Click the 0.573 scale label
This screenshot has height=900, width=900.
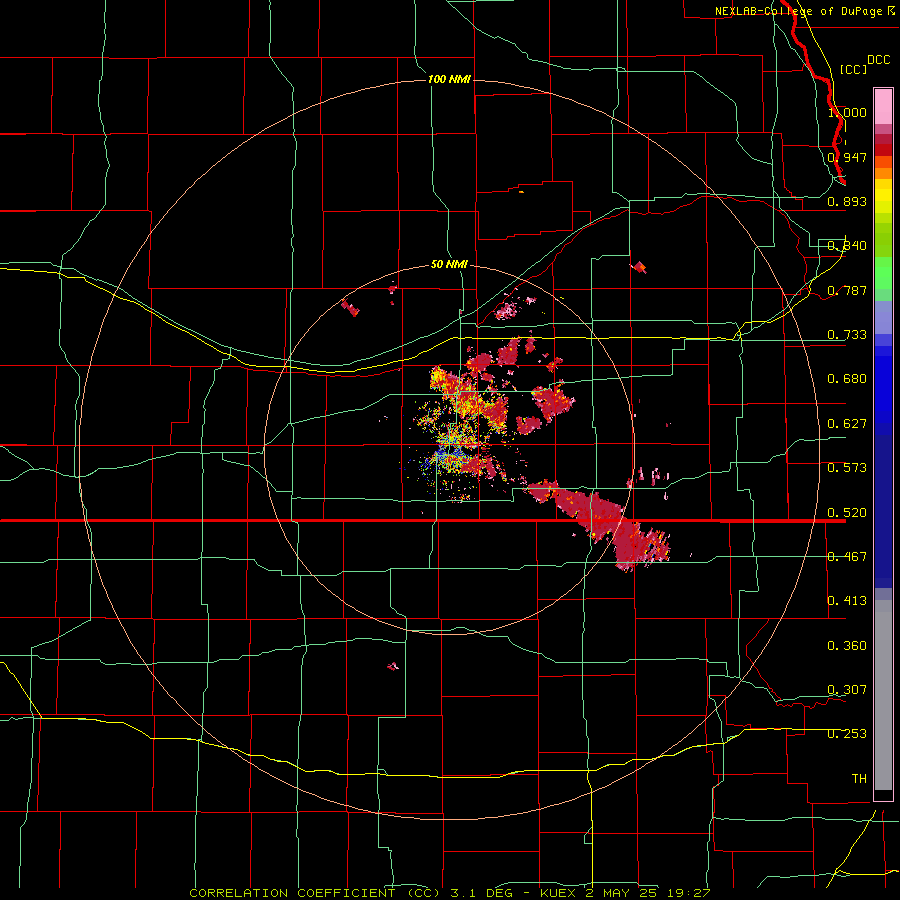847,468
